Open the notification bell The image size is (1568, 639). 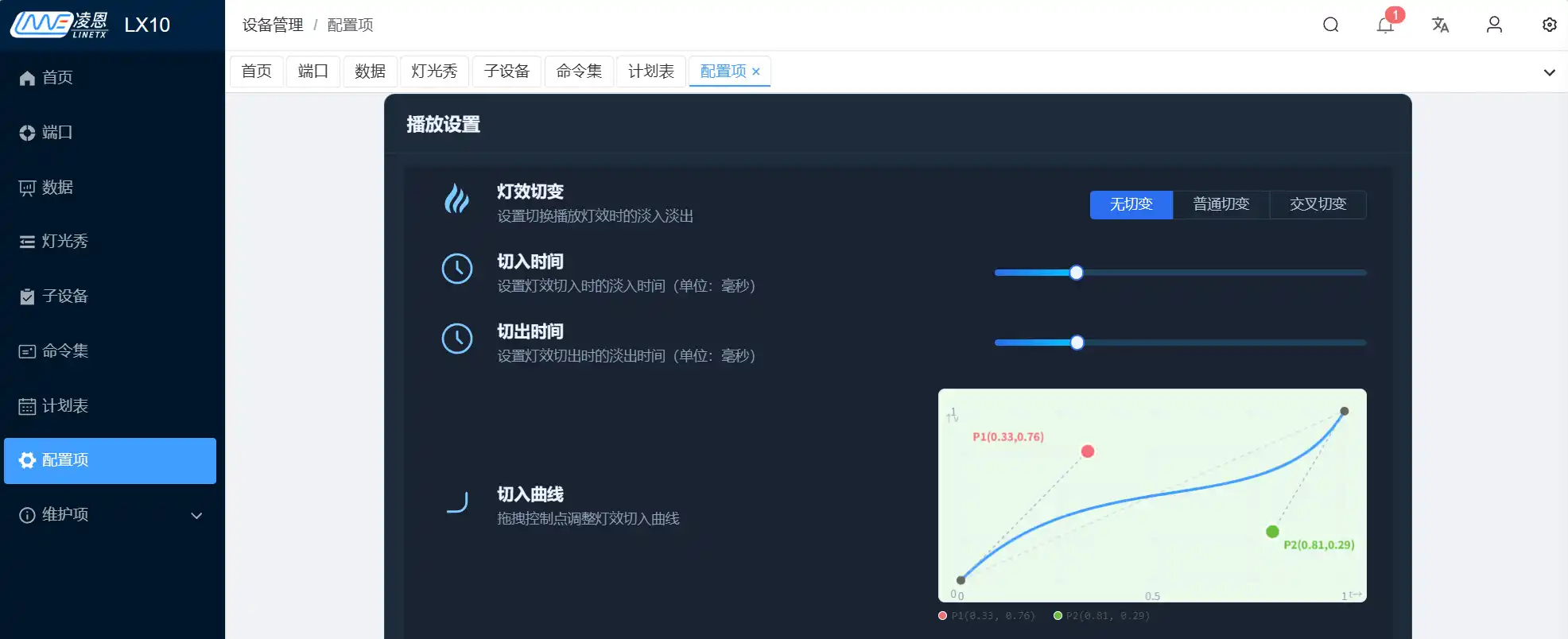[1385, 25]
